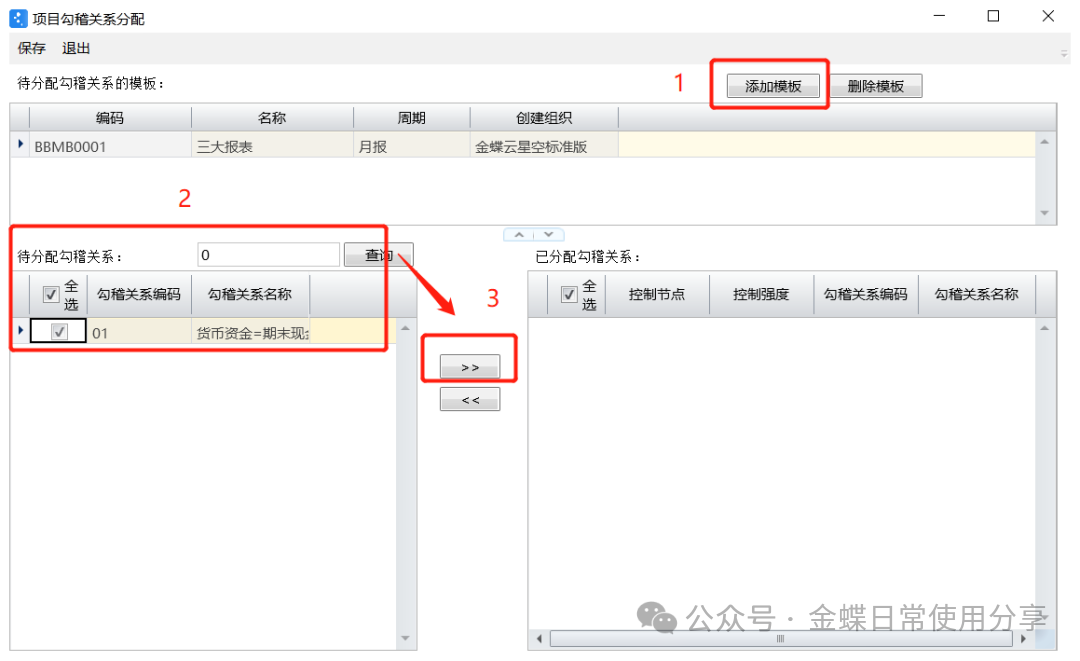Sort by 控制强度 column header

(x=760, y=295)
